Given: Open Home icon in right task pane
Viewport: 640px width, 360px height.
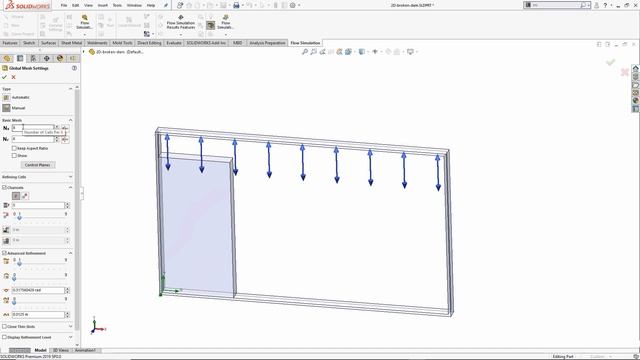Looking at the screenshot, I should pyautogui.click(x=636, y=68).
